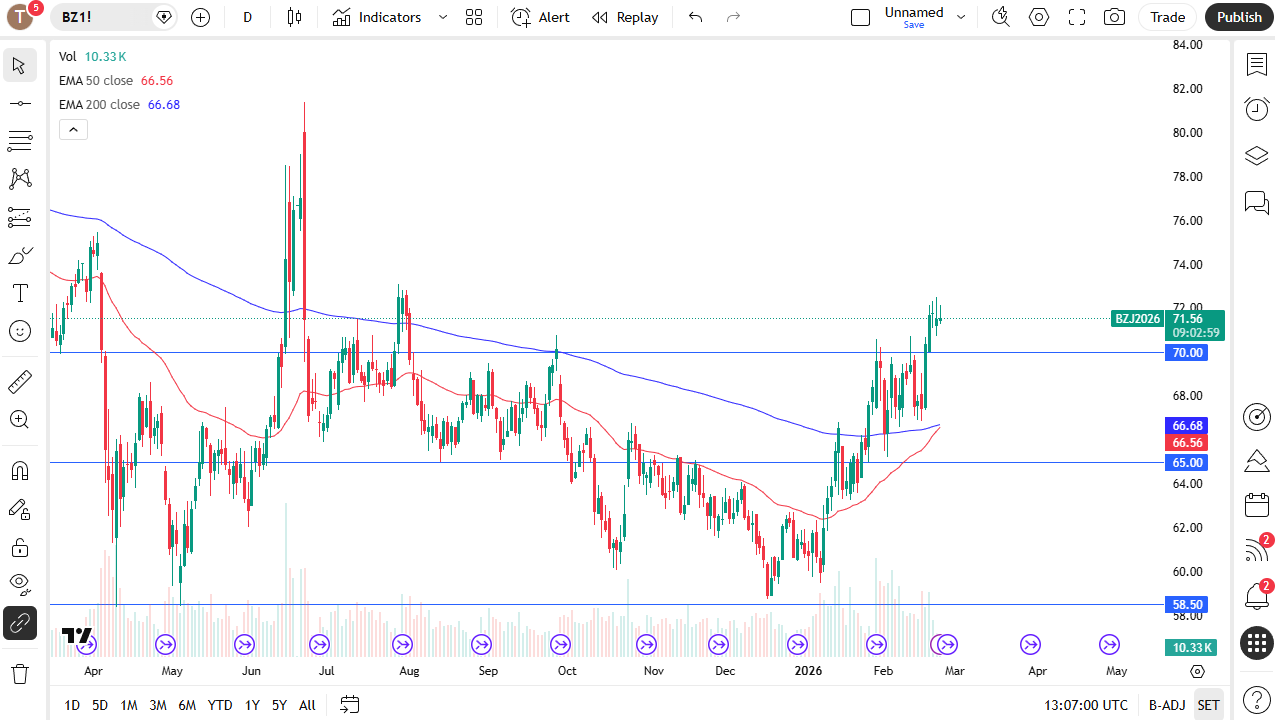Open the help center question icon

pos(1256,699)
